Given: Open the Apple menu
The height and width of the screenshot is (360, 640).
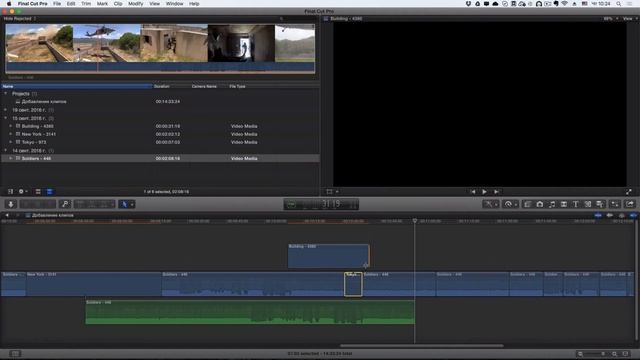Looking at the screenshot, I should [9, 4].
